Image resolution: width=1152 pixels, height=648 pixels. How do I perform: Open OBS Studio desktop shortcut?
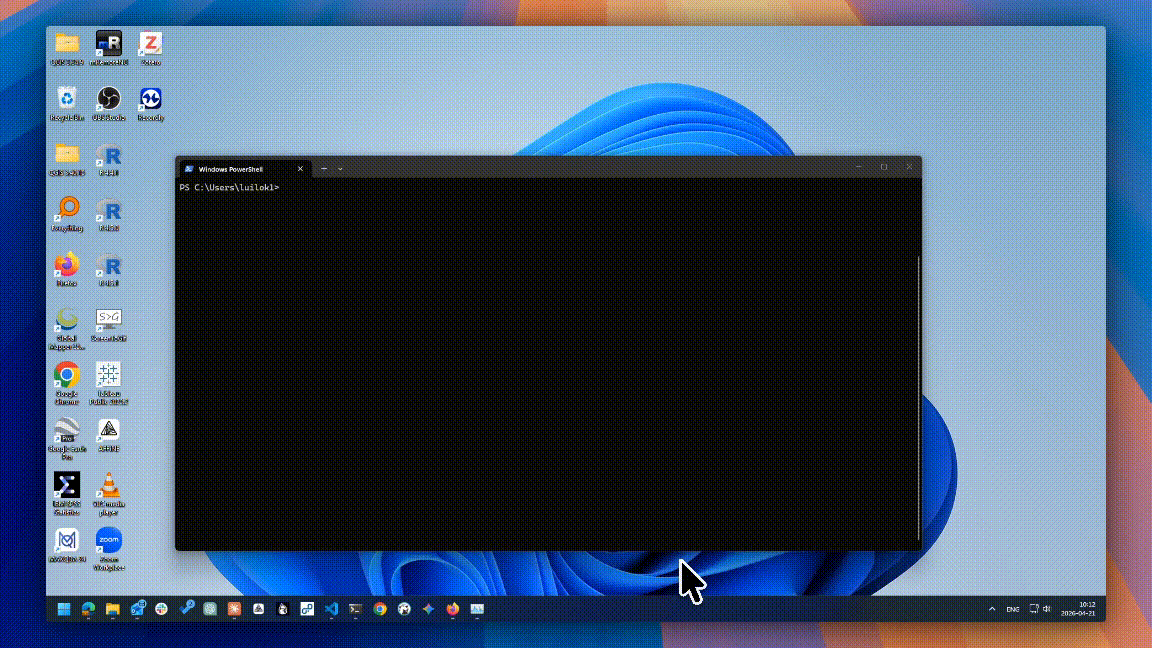108,100
